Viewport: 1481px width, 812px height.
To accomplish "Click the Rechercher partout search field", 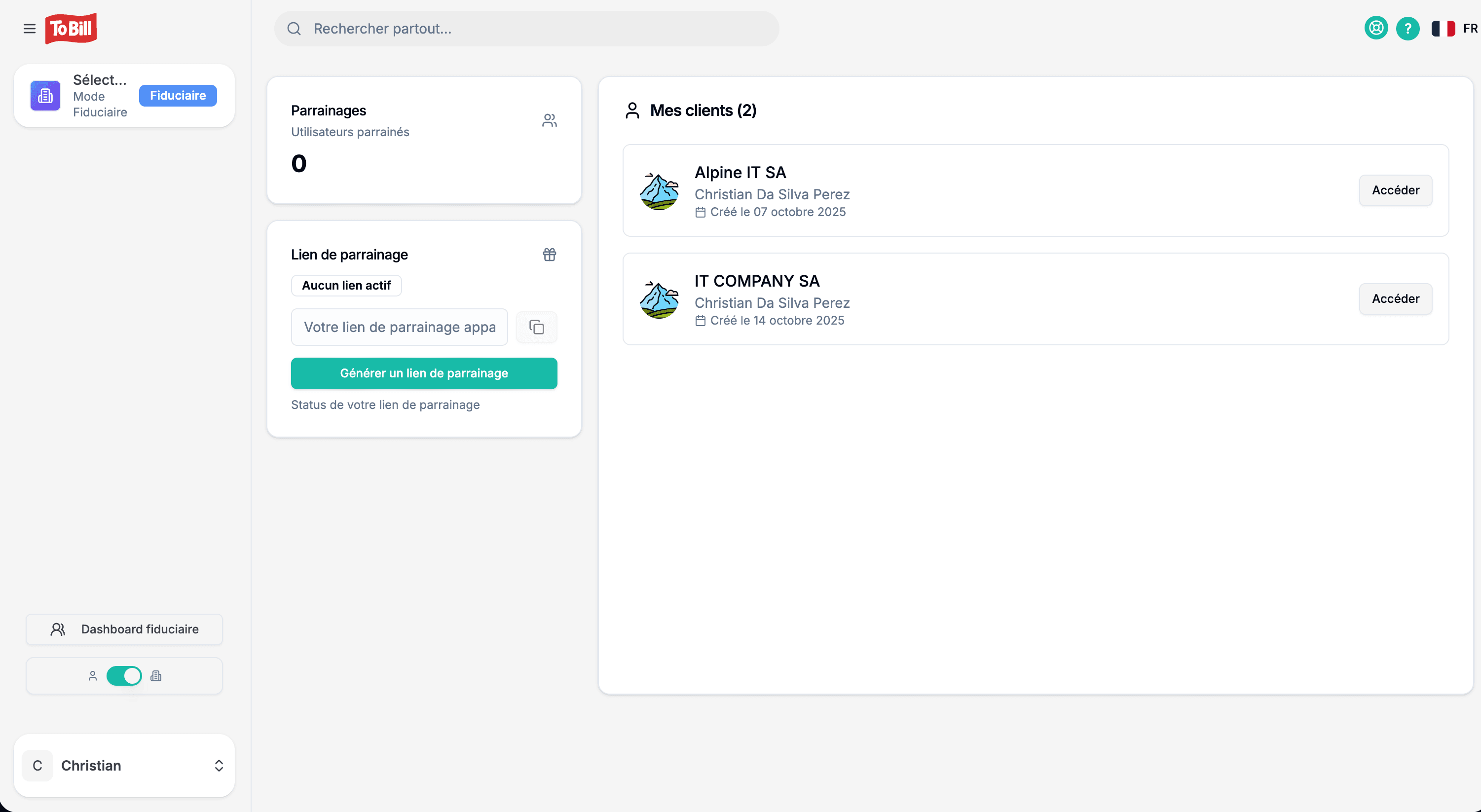I will pyautogui.click(x=526, y=29).
